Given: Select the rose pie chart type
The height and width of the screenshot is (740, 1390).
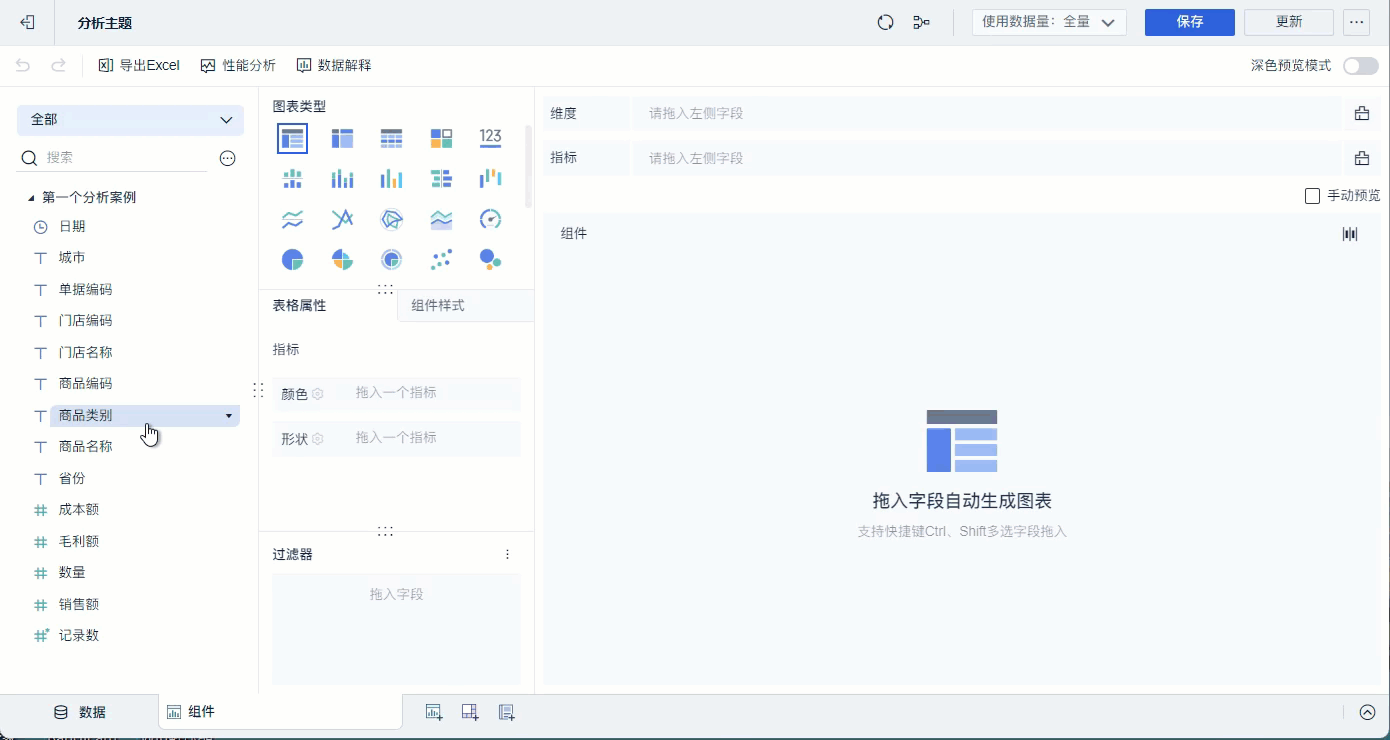Looking at the screenshot, I should 342,260.
